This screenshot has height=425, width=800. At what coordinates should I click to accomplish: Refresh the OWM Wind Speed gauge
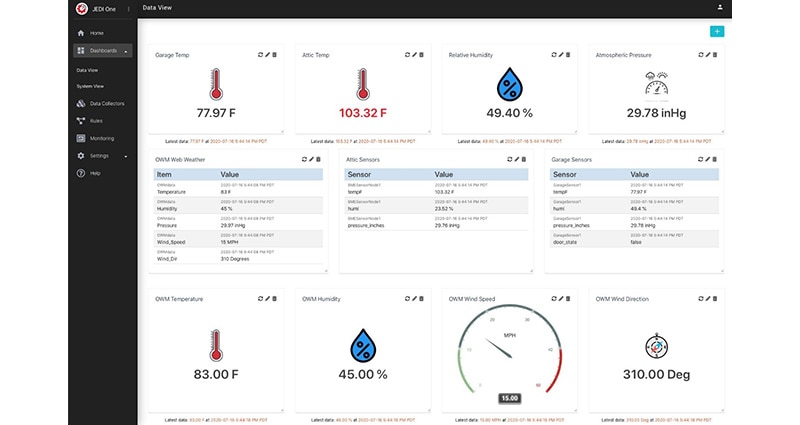click(x=553, y=298)
